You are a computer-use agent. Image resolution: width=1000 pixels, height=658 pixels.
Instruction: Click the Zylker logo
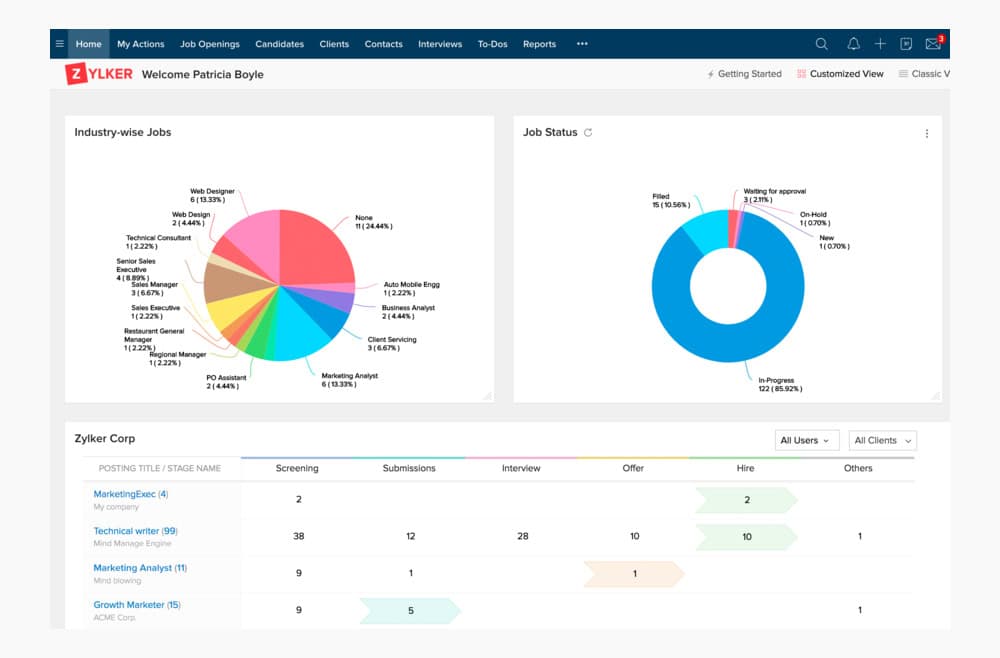tap(99, 74)
